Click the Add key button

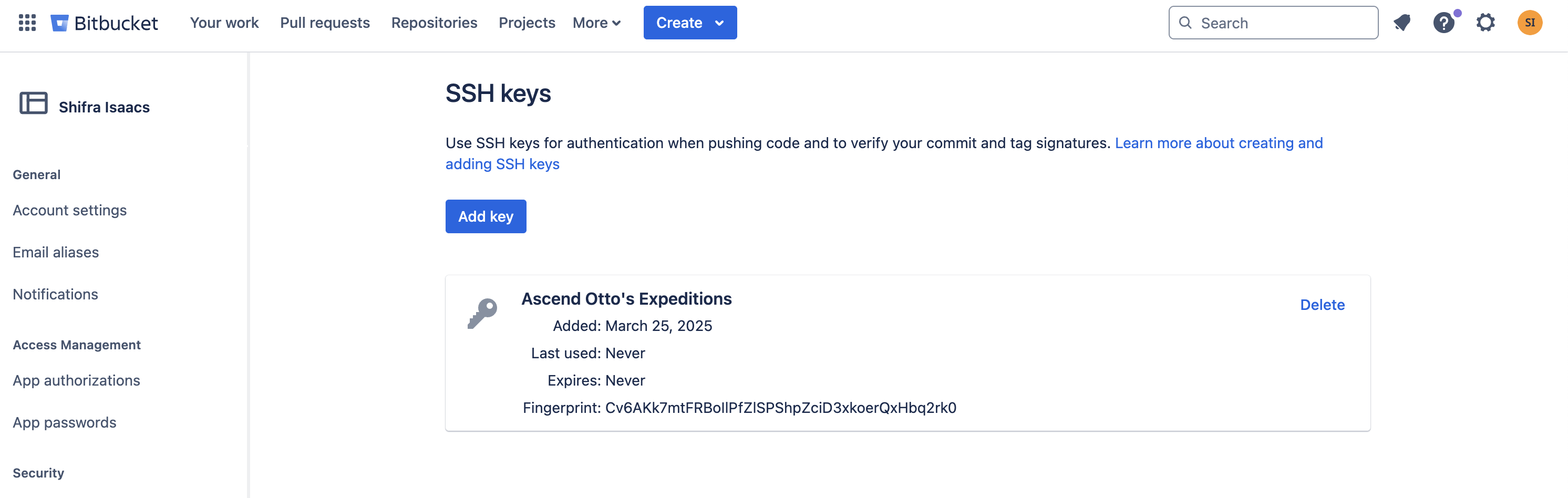pos(485,217)
